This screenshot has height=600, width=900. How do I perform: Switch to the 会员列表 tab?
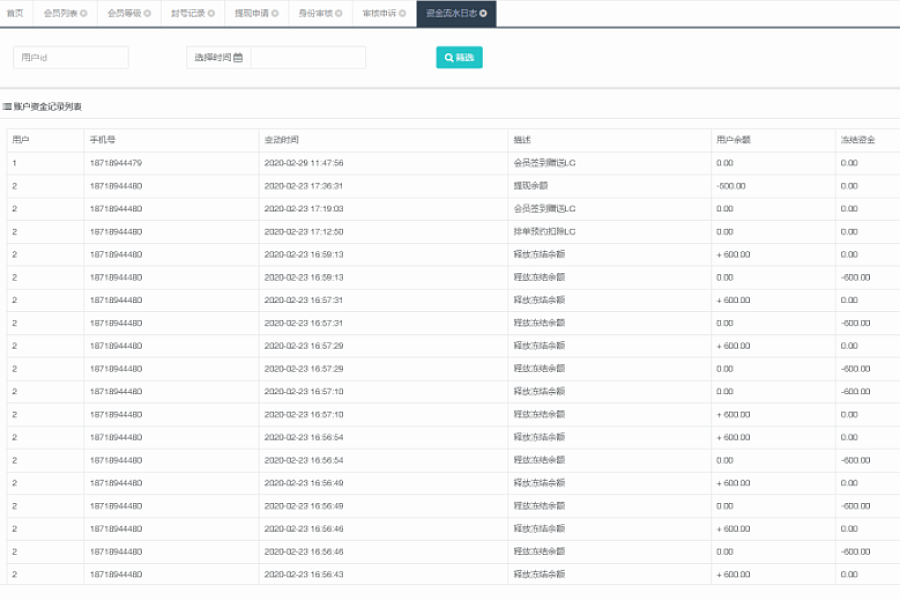pos(60,13)
